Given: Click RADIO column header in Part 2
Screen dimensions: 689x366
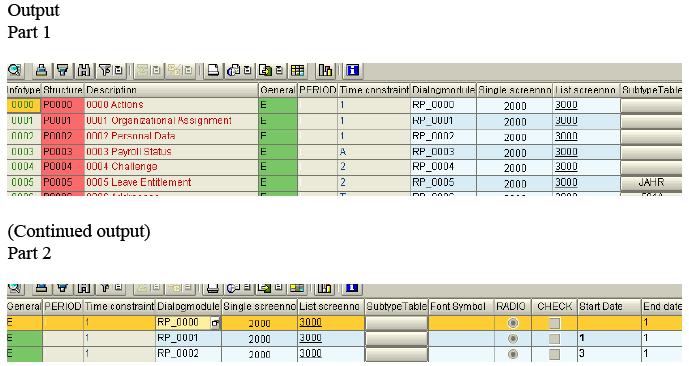Looking at the screenshot, I should coord(513,306).
